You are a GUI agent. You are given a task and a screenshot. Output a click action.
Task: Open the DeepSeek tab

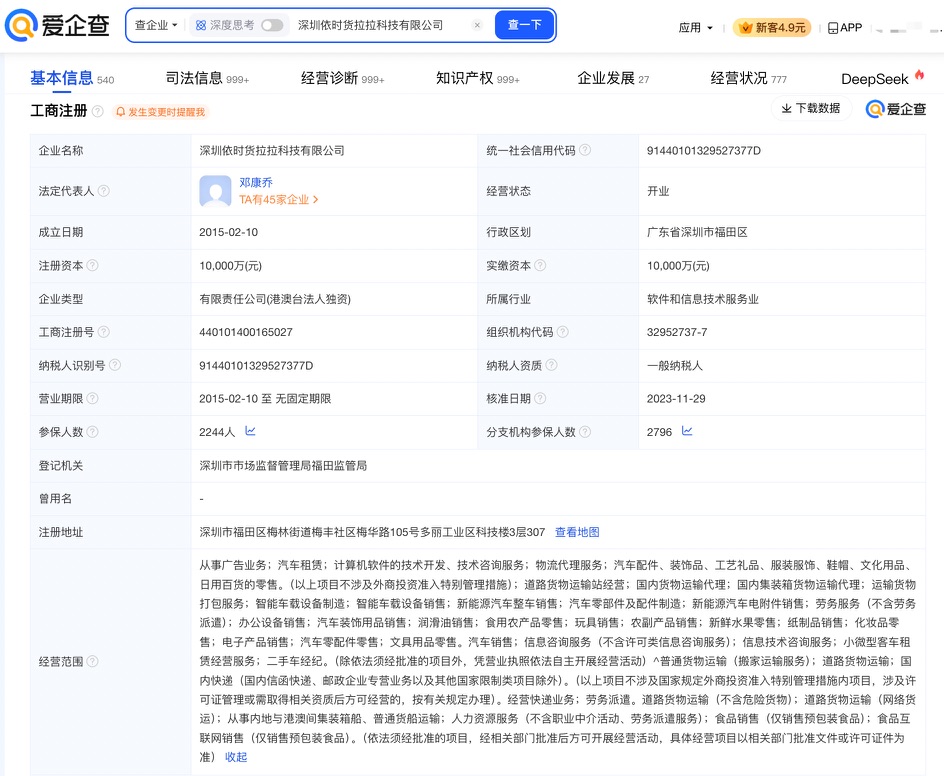pos(882,79)
